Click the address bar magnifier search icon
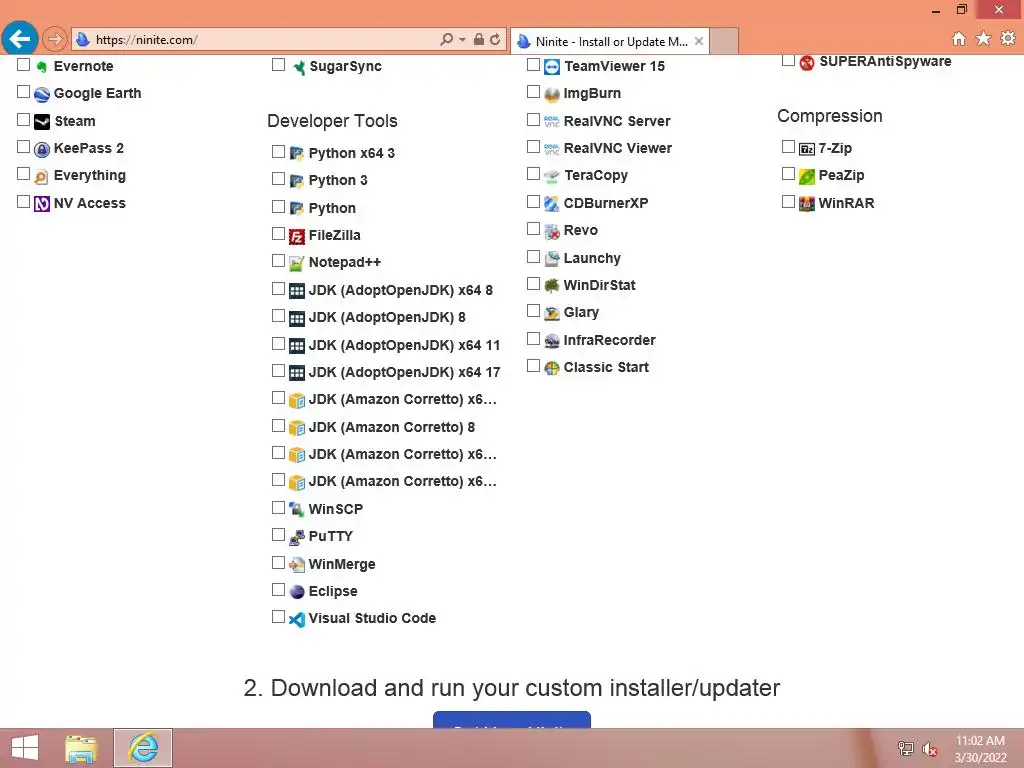The image size is (1024, 768). 447,39
